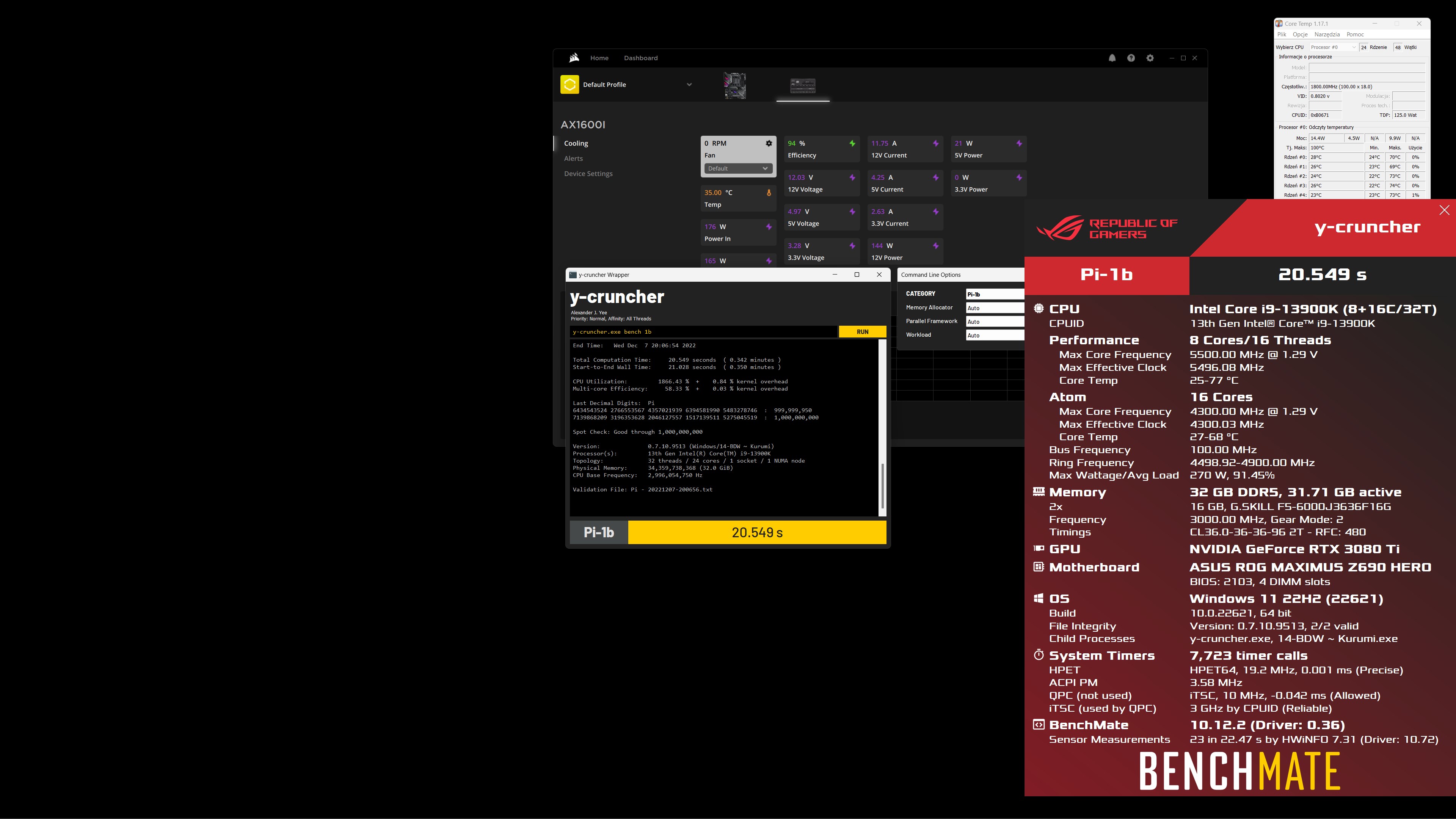
Task: Click the bolt icon on 5V Power tile
Action: pyautogui.click(x=1019, y=144)
